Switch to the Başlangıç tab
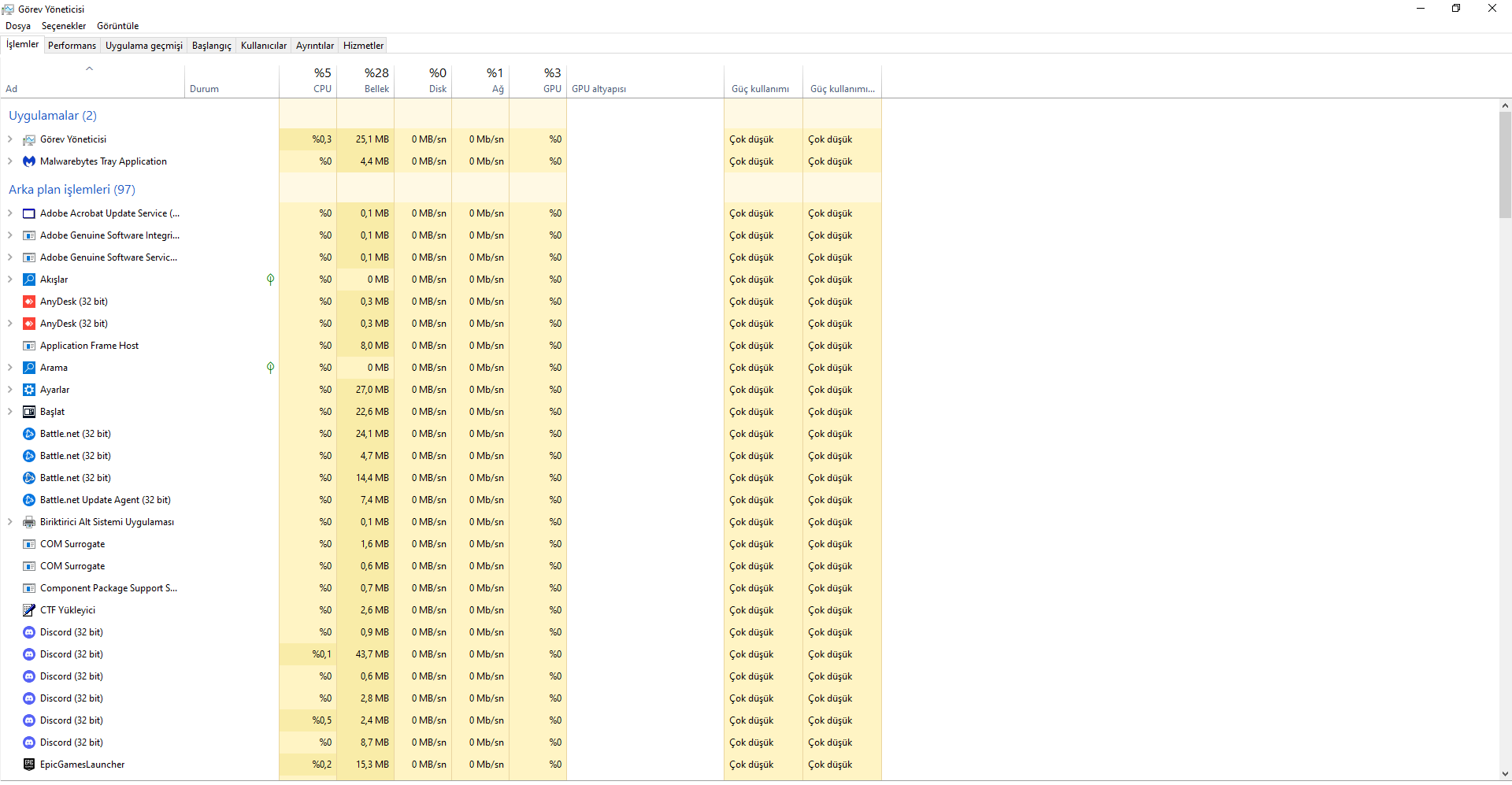The height and width of the screenshot is (785, 1512). click(212, 46)
